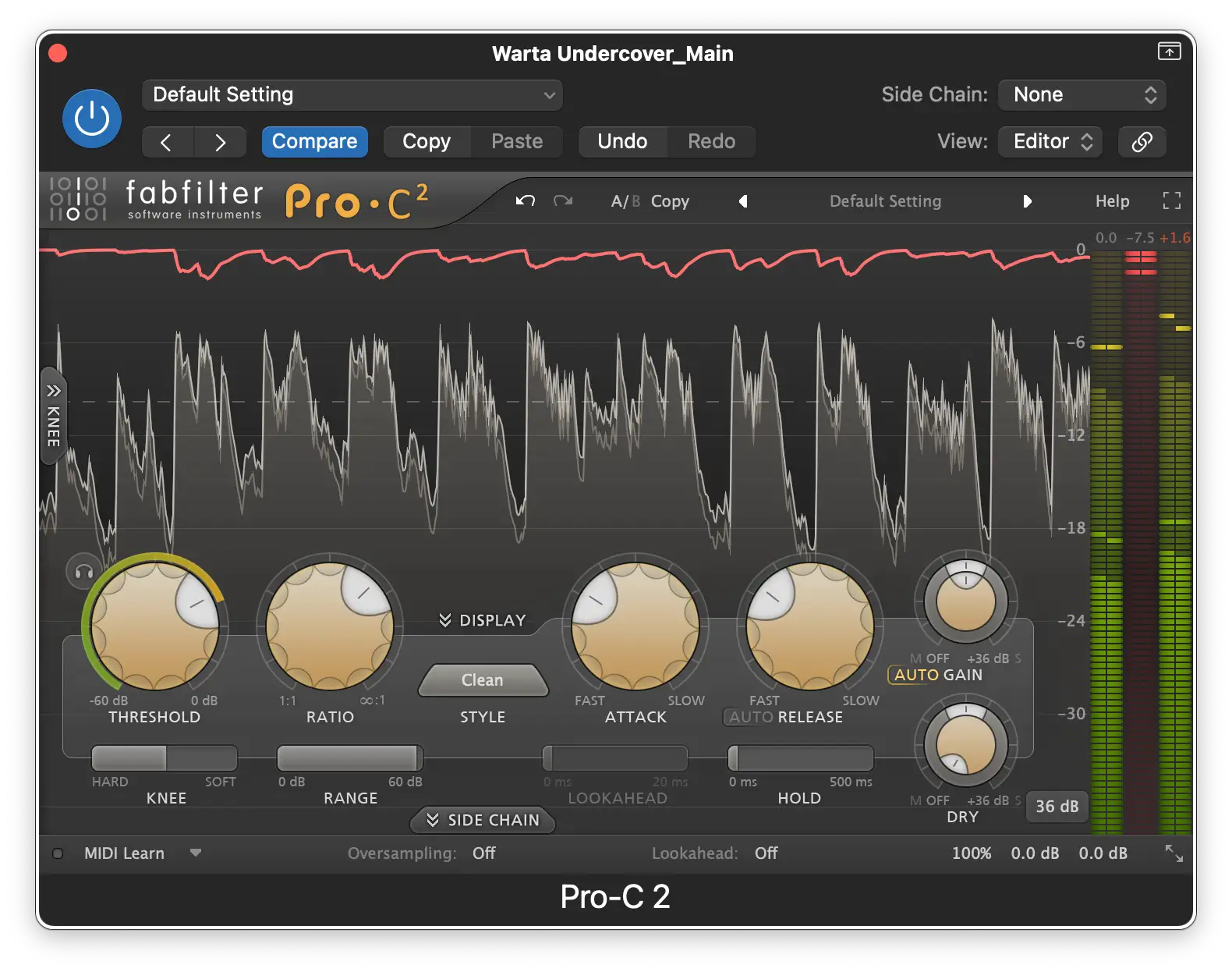This screenshot has height=972, width=1232.
Task: Click the link chain icon button
Action: pyautogui.click(x=1142, y=142)
